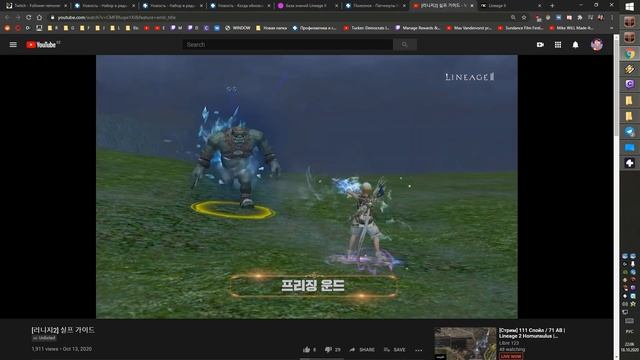Open the white plus app in taskbar
This screenshot has height=360, width=640.
[629, 163]
